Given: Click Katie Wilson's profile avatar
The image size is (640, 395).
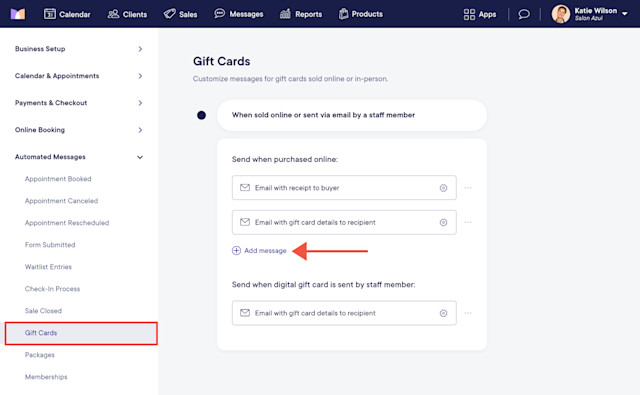Looking at the screenshot, I should [560, 14].
